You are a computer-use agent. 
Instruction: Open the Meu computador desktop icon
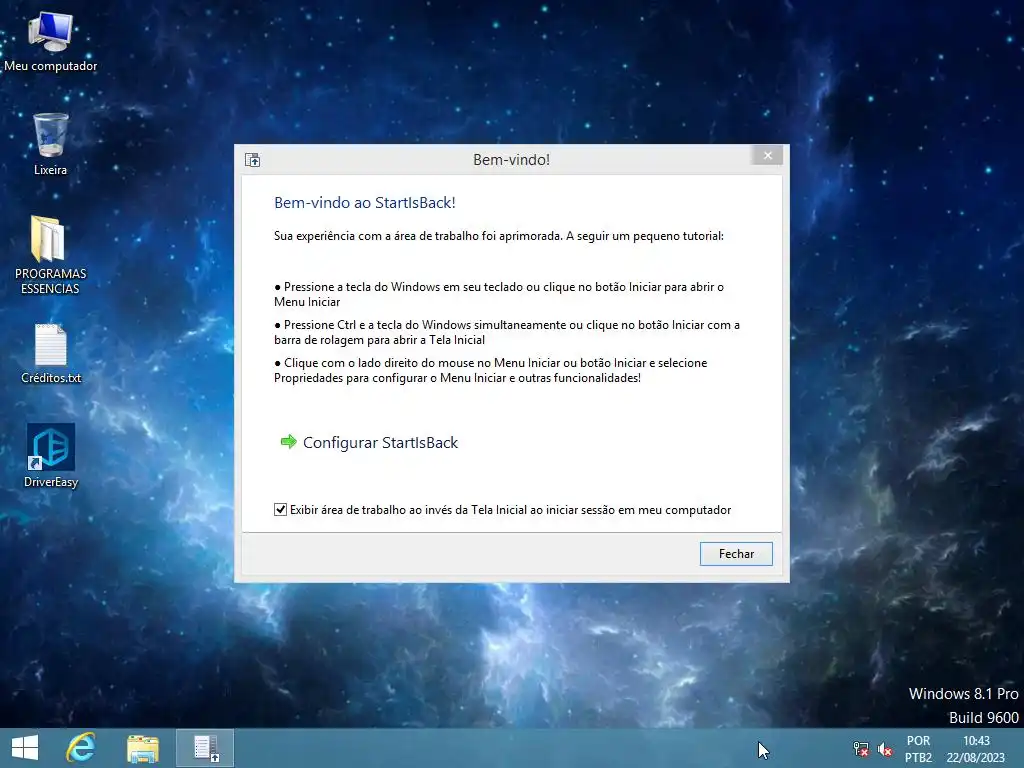pos(50,41)
